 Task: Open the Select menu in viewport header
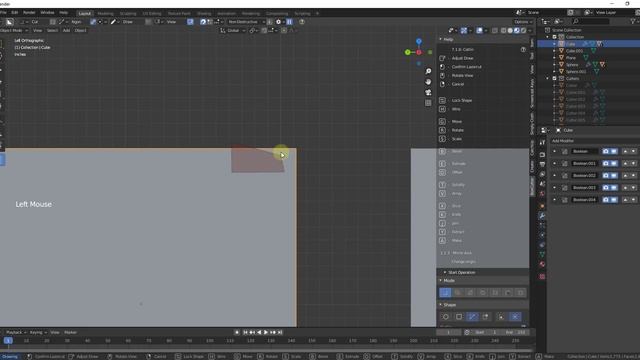[x=52, y=30]
